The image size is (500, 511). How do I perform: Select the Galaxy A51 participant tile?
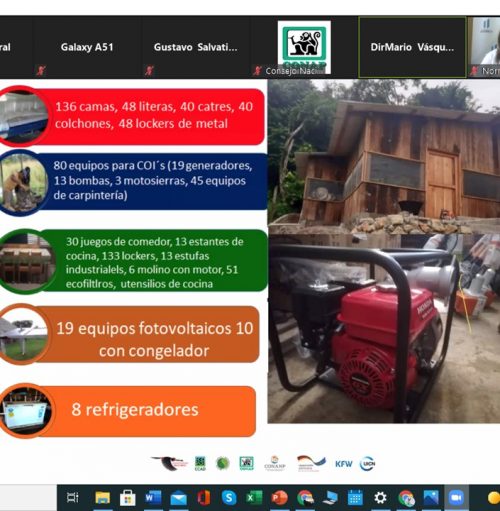[87, 47]
